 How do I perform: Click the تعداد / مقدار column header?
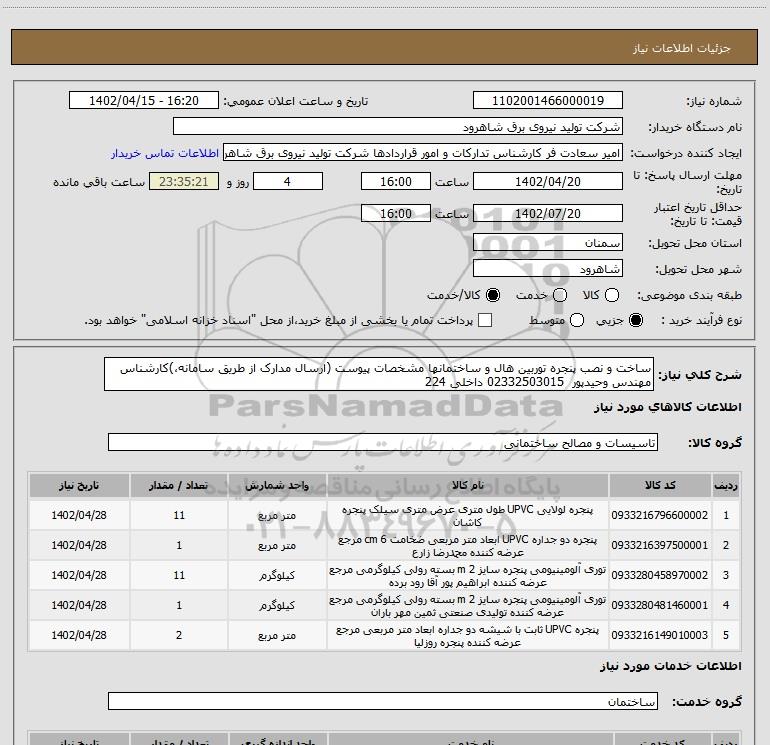[x=179, y=486]
